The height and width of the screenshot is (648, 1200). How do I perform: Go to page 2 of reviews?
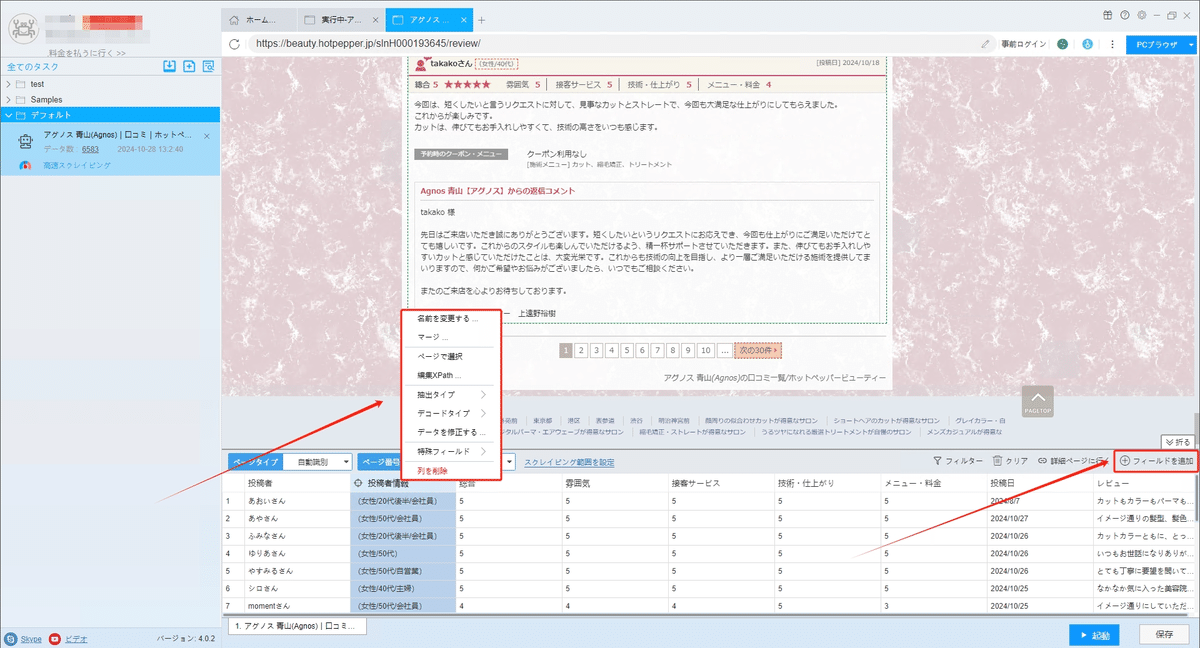pyautogui.click(x=581, y=350)
